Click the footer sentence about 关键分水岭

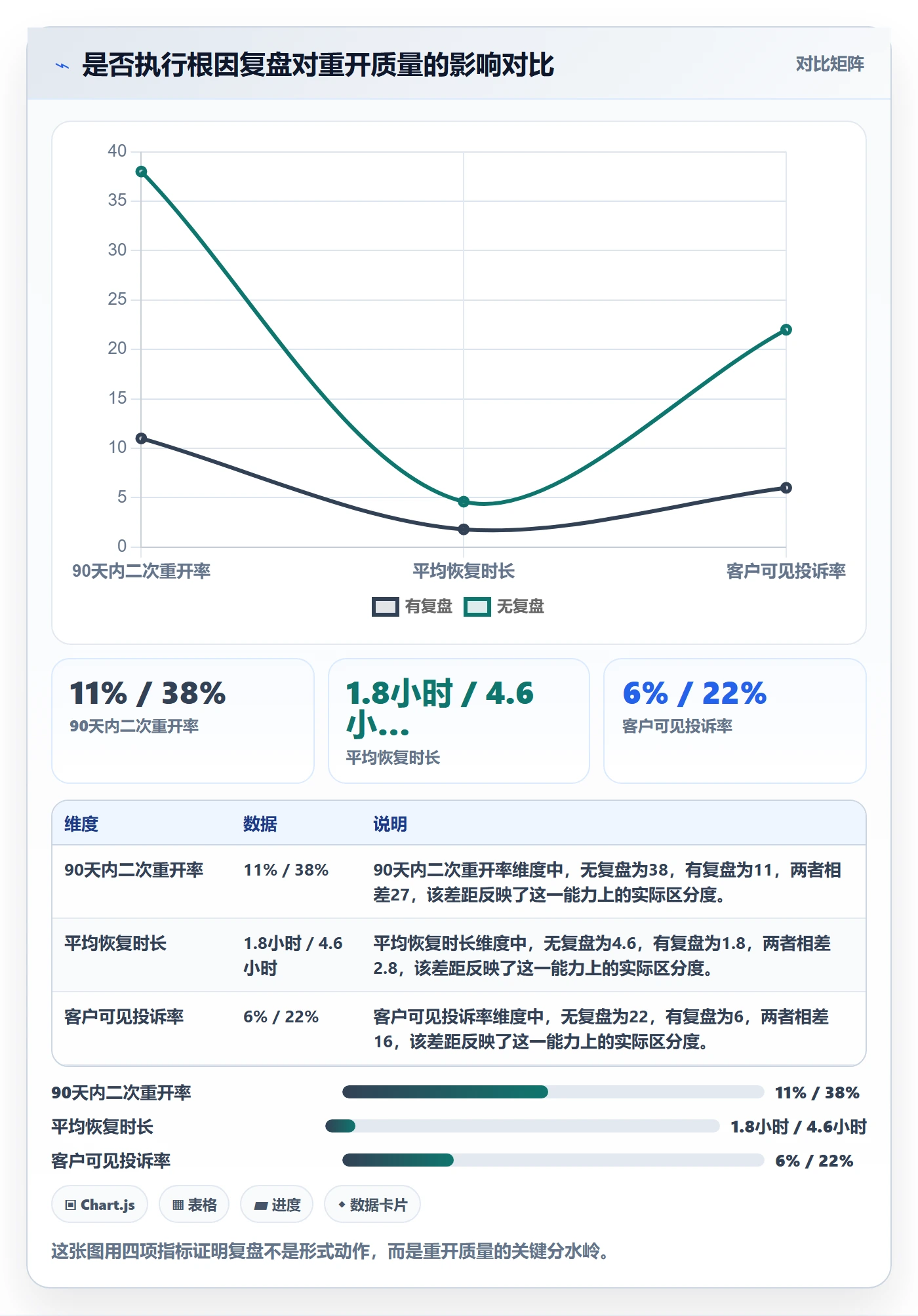coord(331,1251)
